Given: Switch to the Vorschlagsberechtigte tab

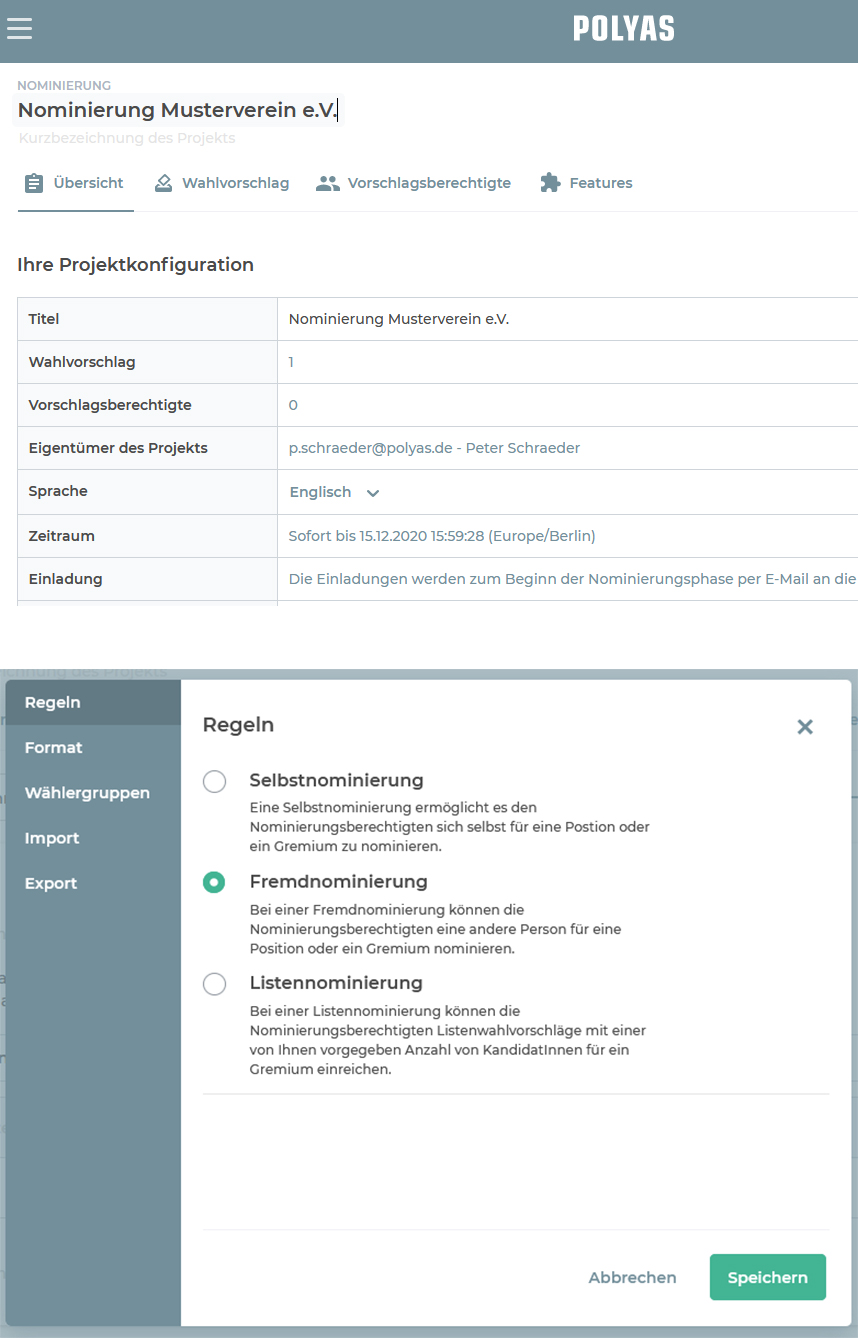Looking at the screenshot, I should pos(414,183).
